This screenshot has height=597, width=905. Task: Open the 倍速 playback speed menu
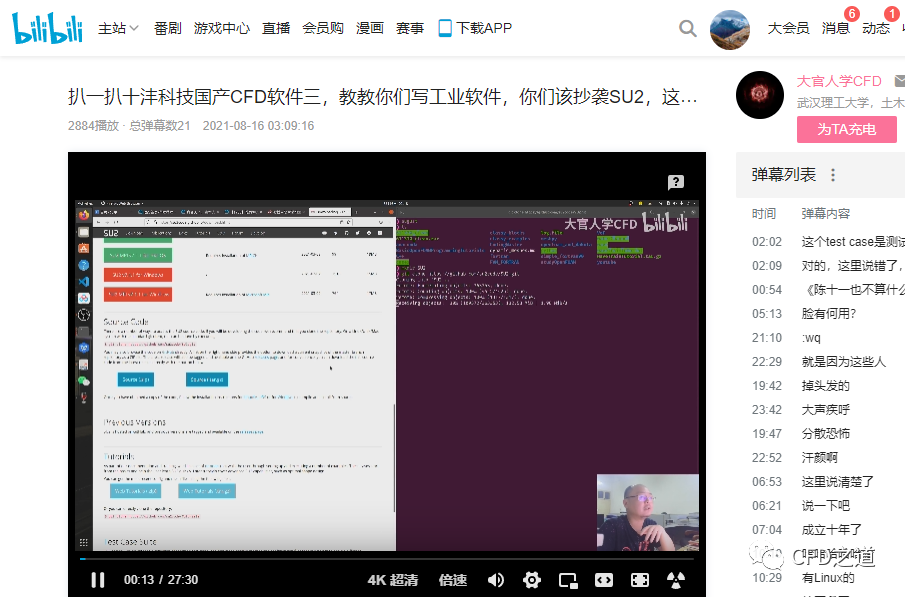[452, 580]
